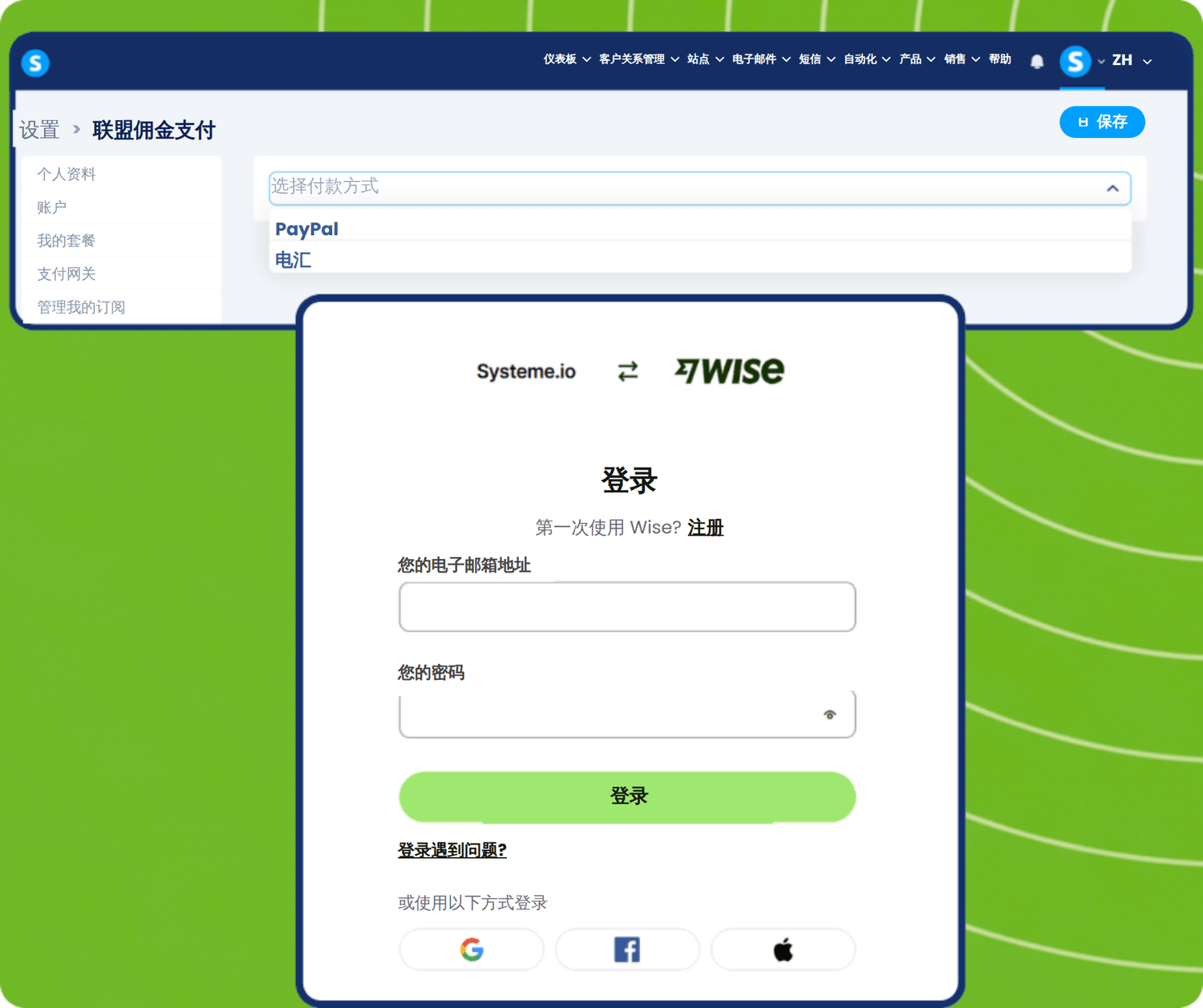Click the Google sign-in icon button

pyautogui.click(x=472, y=949)
